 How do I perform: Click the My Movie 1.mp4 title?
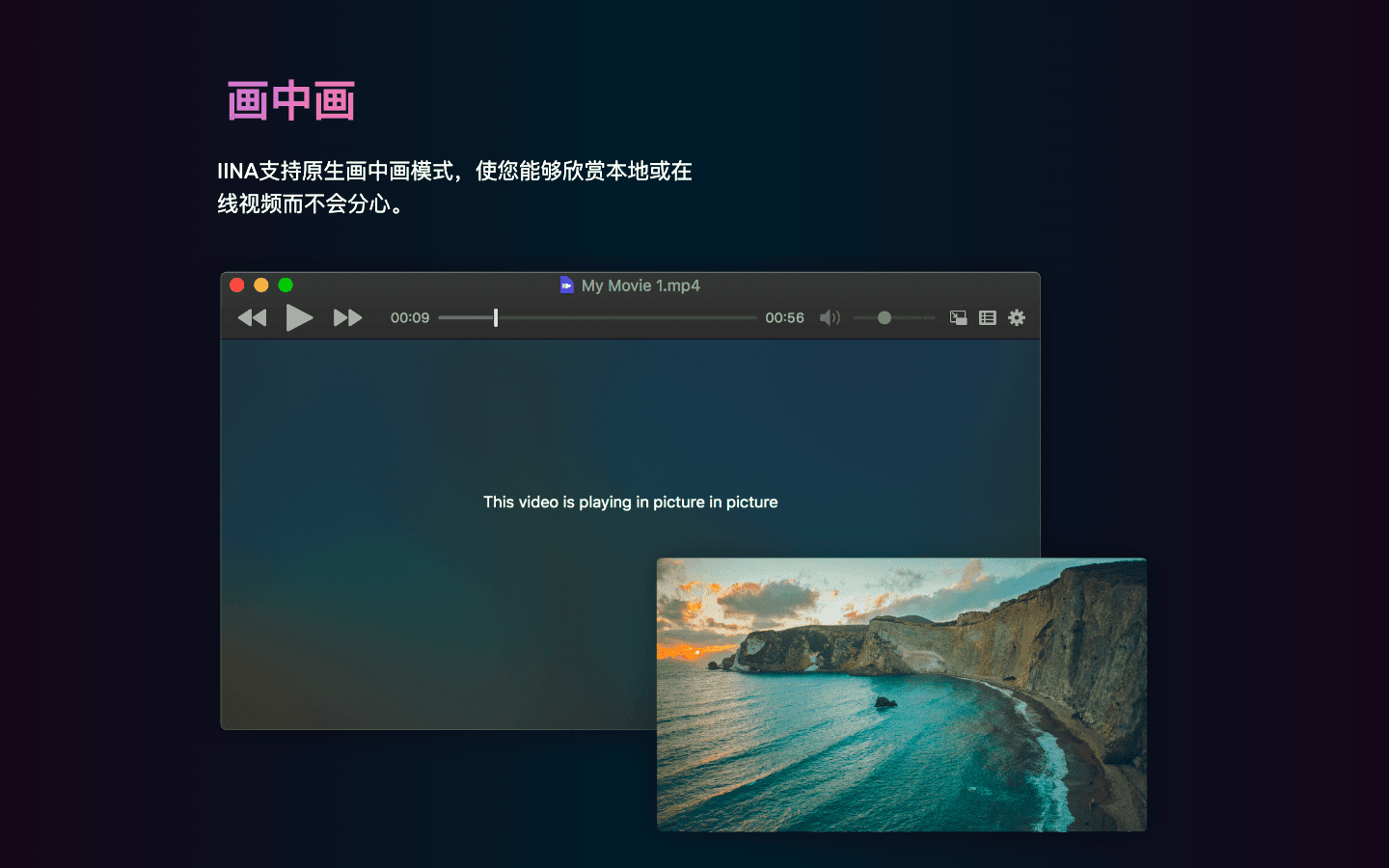click(x=640, y=285)
